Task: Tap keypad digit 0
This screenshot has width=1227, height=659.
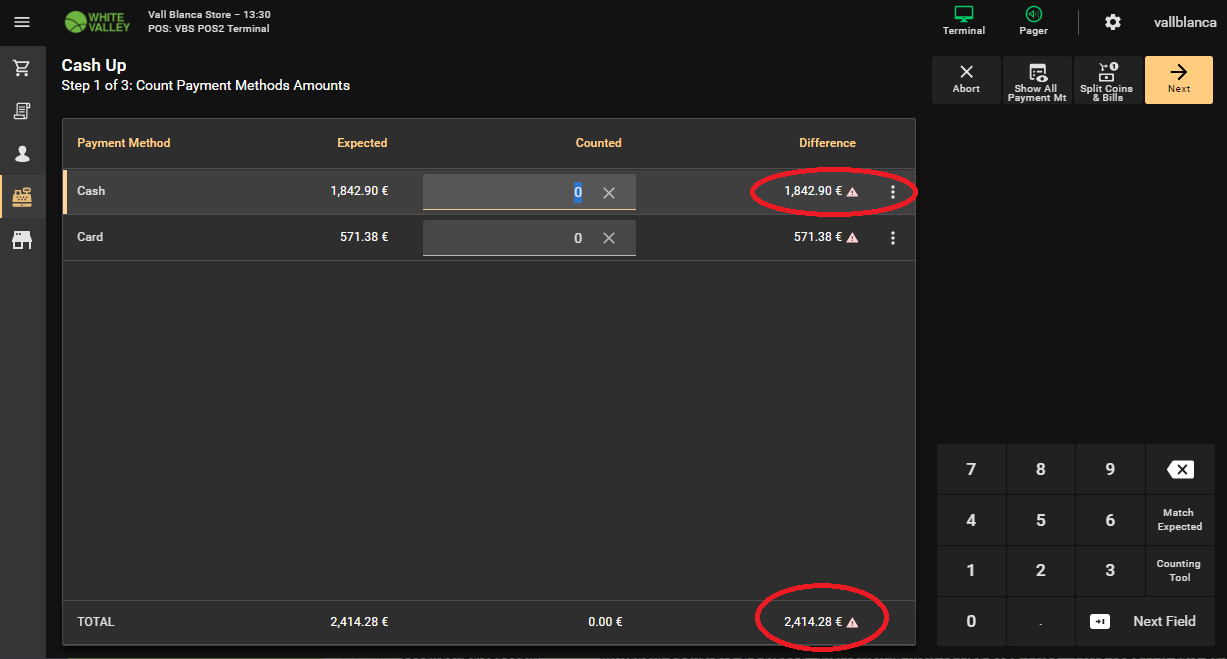Action: tap(971, 621)
